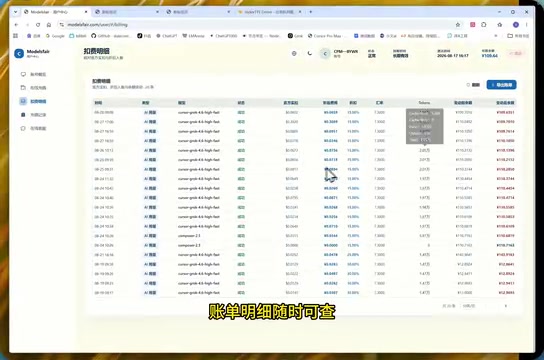This screenshot has height=360, width=544.
Task: Toggle dark mode with the moon icon
Action: tap(309, 53)
